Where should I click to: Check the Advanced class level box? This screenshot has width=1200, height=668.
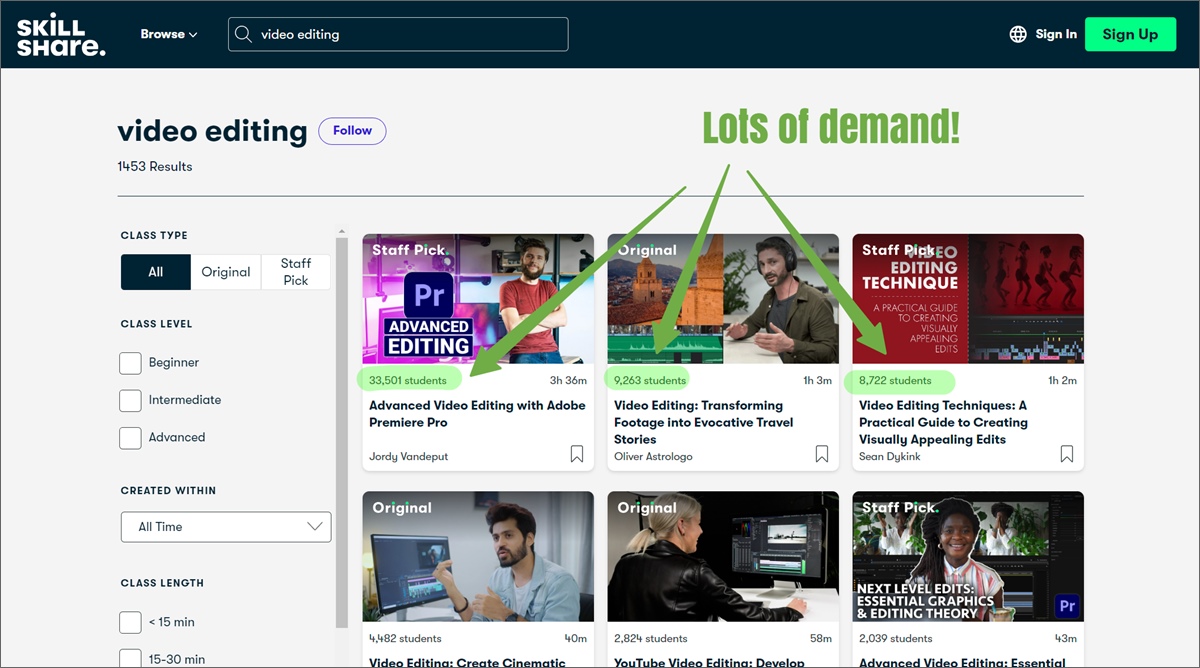(130, 438)
